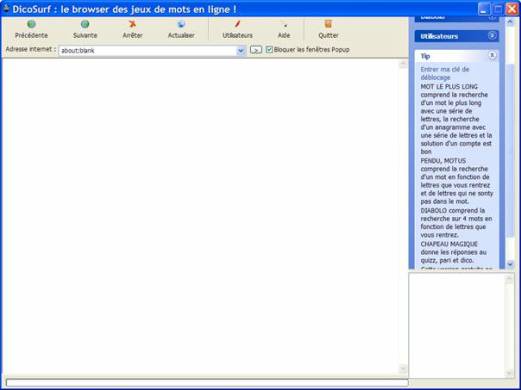Go back with the Précédente icon
Viewport: 521px width, 390px height.
(31, 24)
